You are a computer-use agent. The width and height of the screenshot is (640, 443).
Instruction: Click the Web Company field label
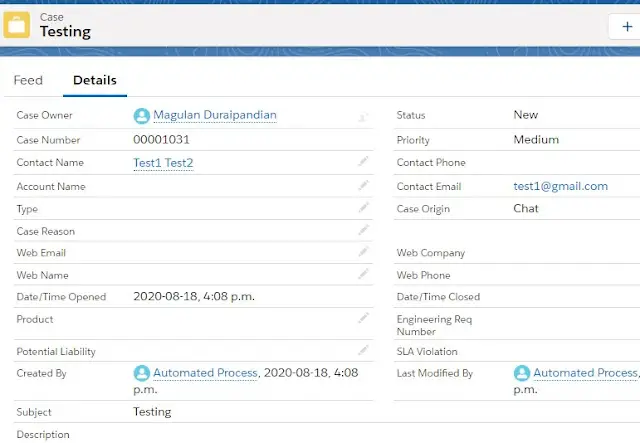(431, 253)
